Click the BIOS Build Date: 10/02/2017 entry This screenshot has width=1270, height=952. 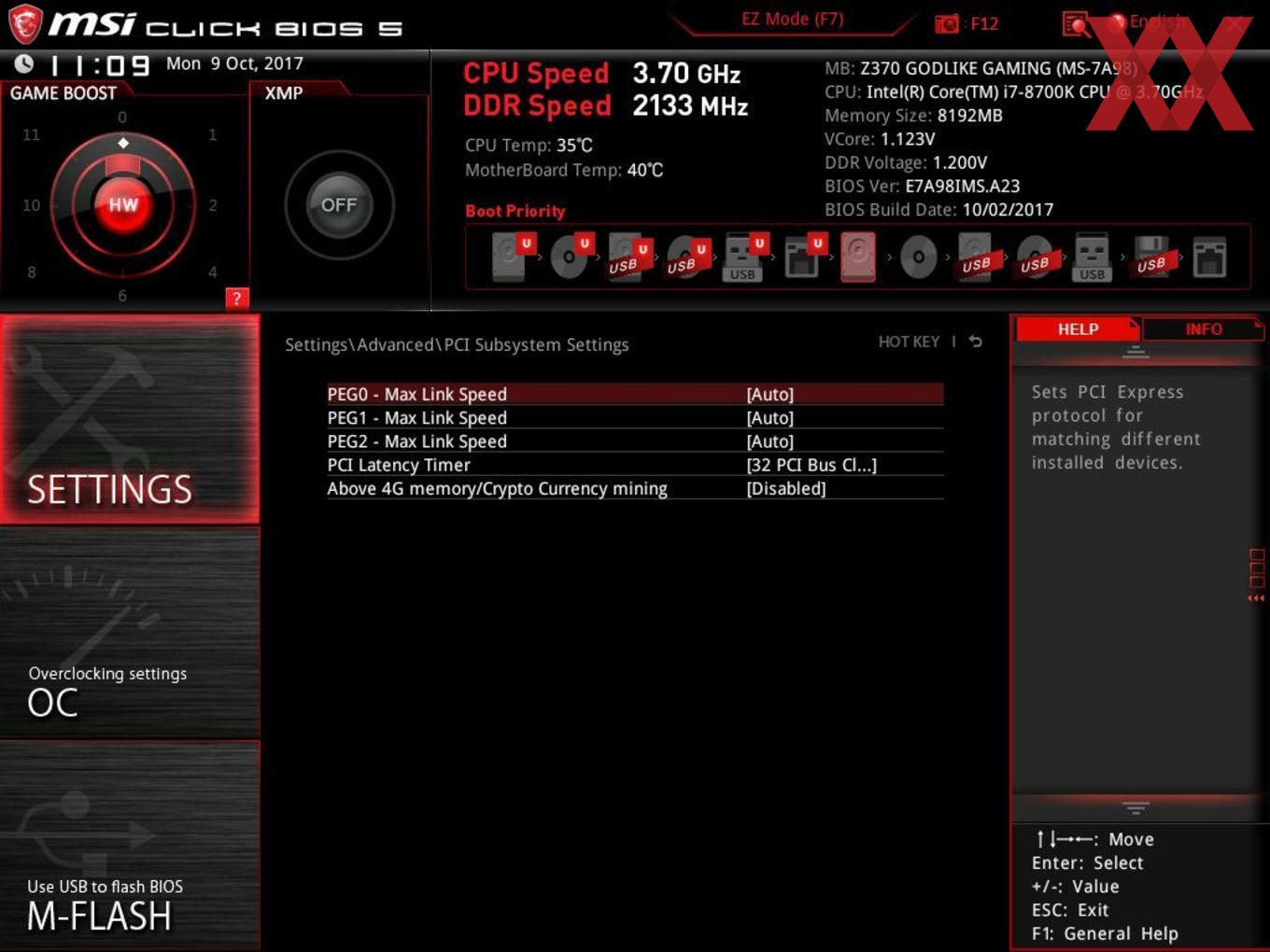(x=938, y=209)
